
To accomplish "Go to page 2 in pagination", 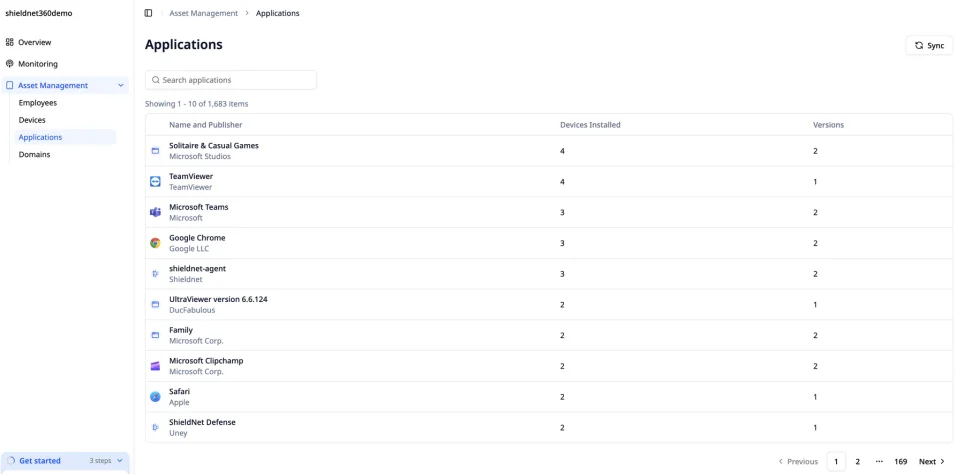I will click(858, 461).
